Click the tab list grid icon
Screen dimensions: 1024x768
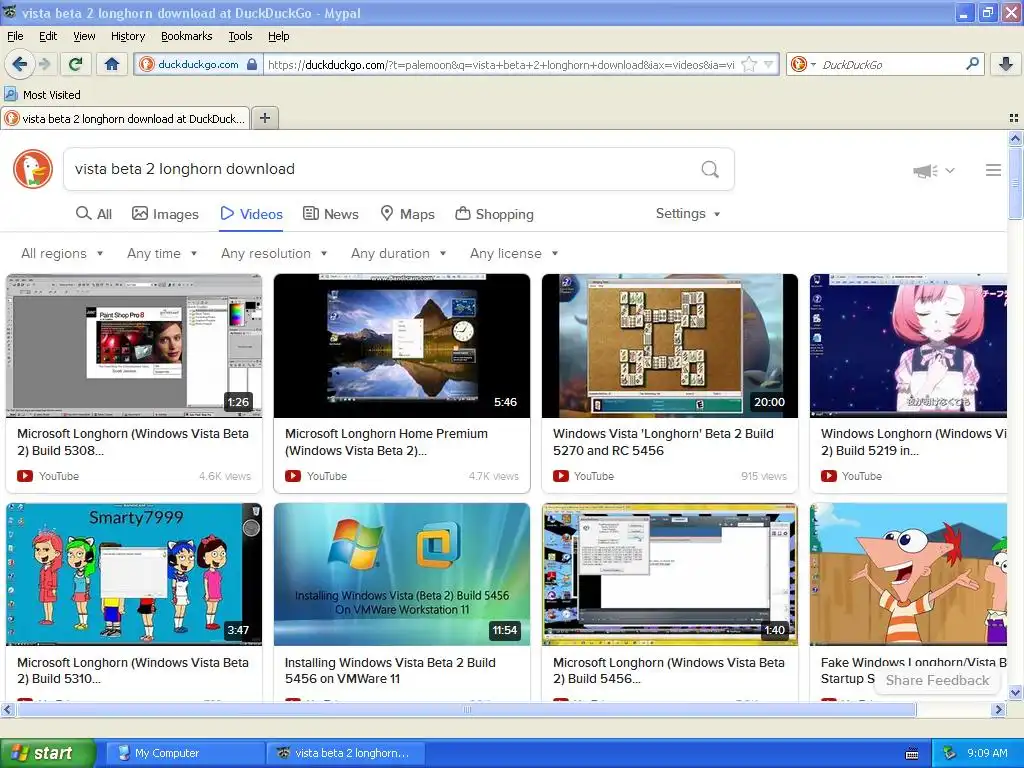pos(1014,118)
